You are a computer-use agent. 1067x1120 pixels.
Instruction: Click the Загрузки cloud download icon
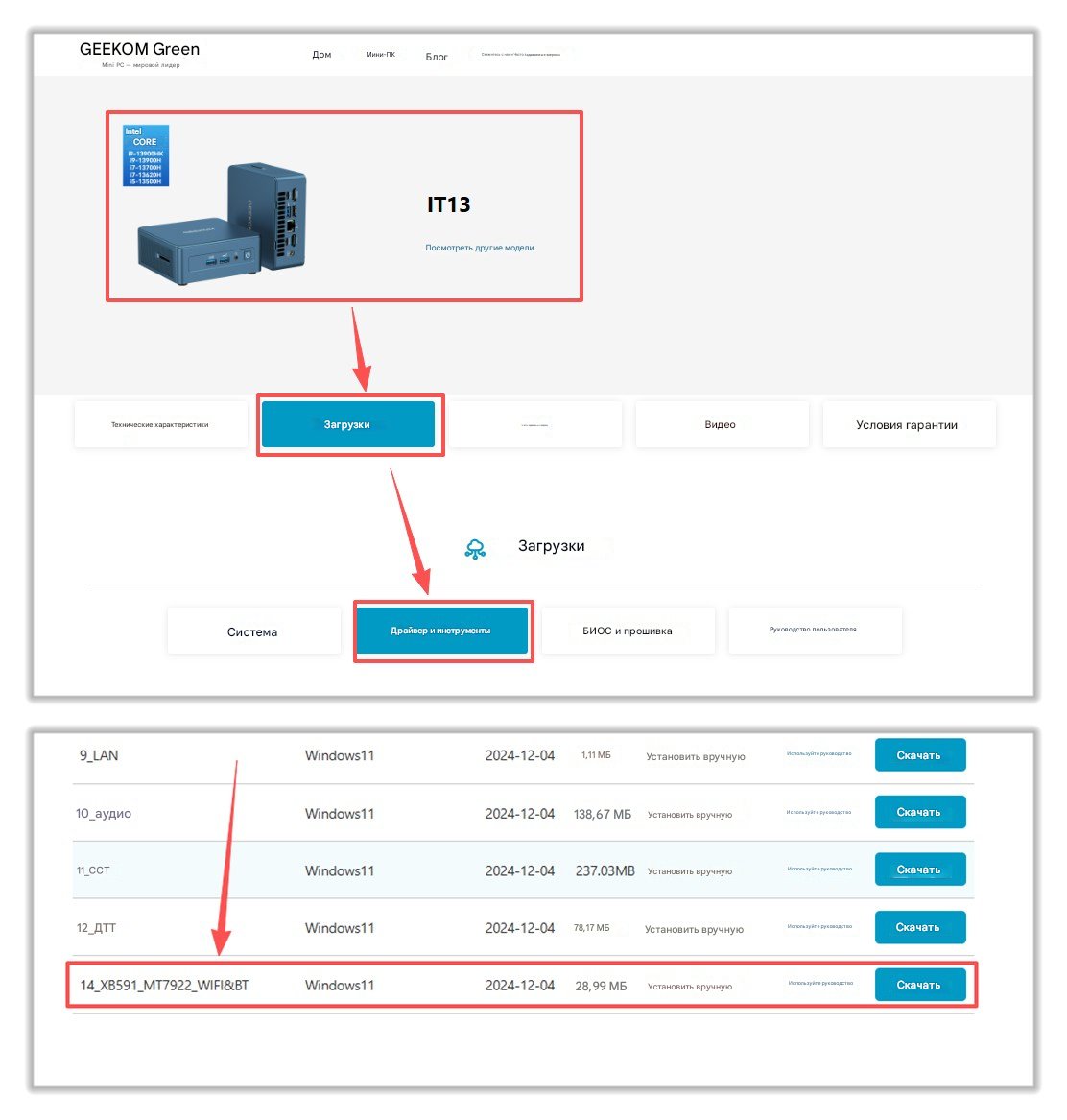[475, 548]
